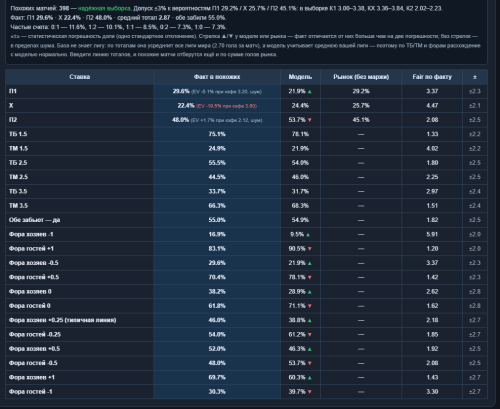Image resolution: width=500 pixels, height=409 pixels.
Task: Click the green надёжная выборка text
Action: coord(104,9)
